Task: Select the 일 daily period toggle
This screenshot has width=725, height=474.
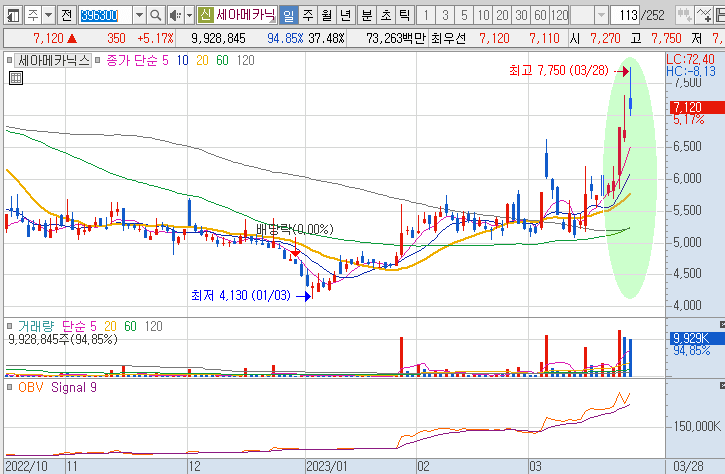Action: tap(289, 16)
